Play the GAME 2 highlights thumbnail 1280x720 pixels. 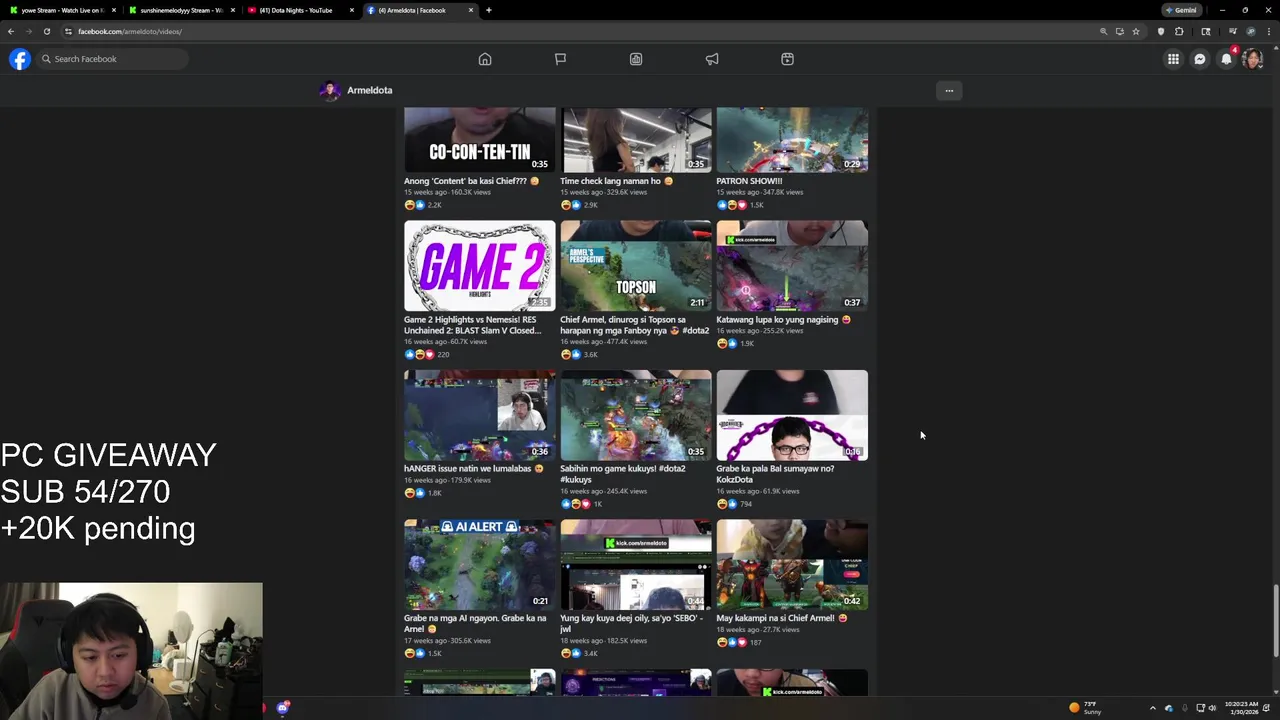coord(479,266)
